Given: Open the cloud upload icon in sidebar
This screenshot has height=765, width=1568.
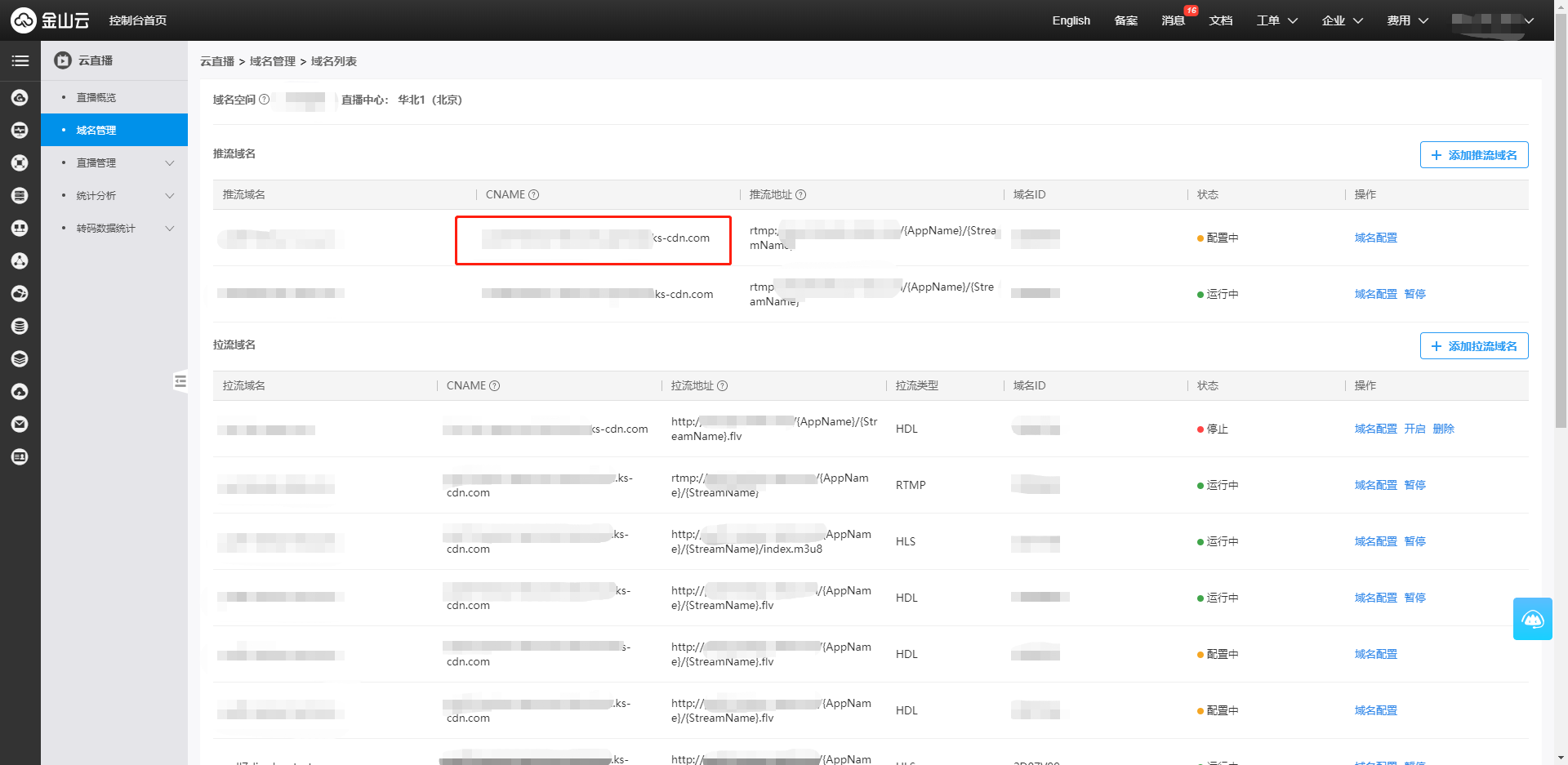Looking at the screenshot, I should [x=20, y=392].
